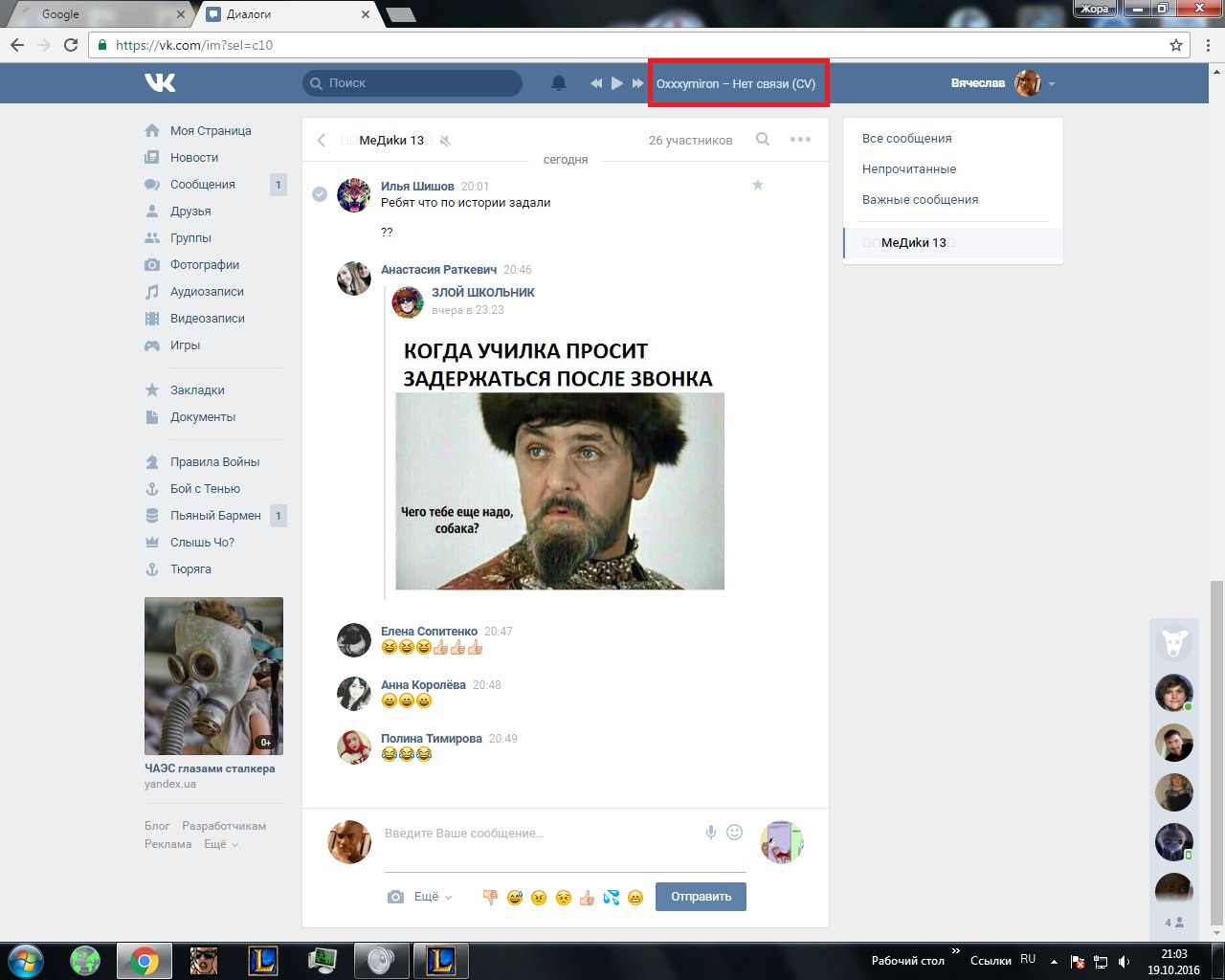Open the friends online quick chat list
Screen dimensions: 1225x980
point(1174,923)
